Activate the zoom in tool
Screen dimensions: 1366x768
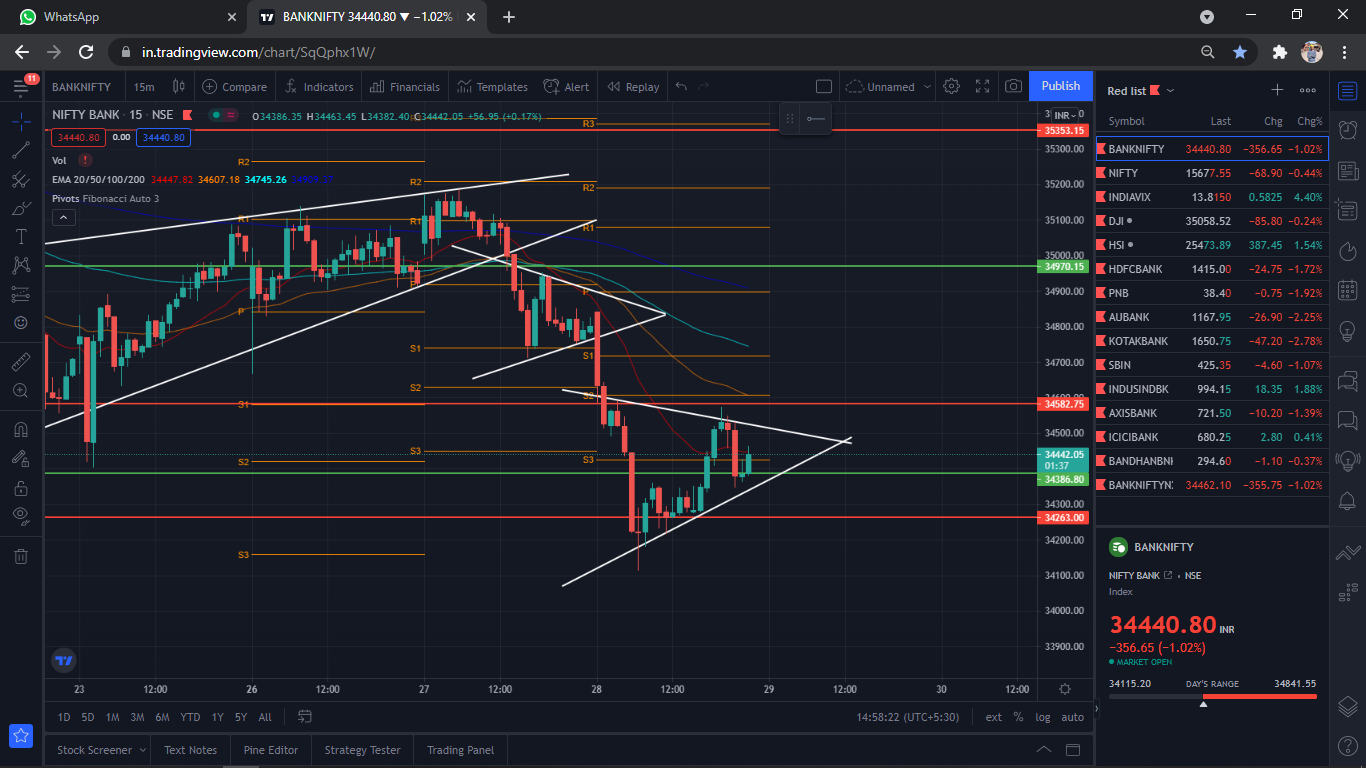click(21, 390)
